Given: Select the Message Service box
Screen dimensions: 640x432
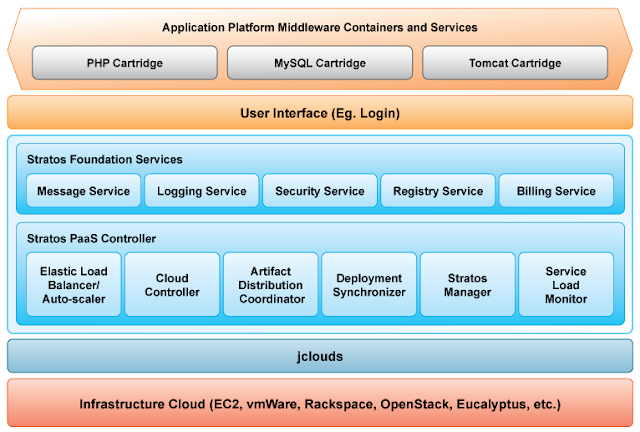Looking at the screenshot, I should 83,191.
